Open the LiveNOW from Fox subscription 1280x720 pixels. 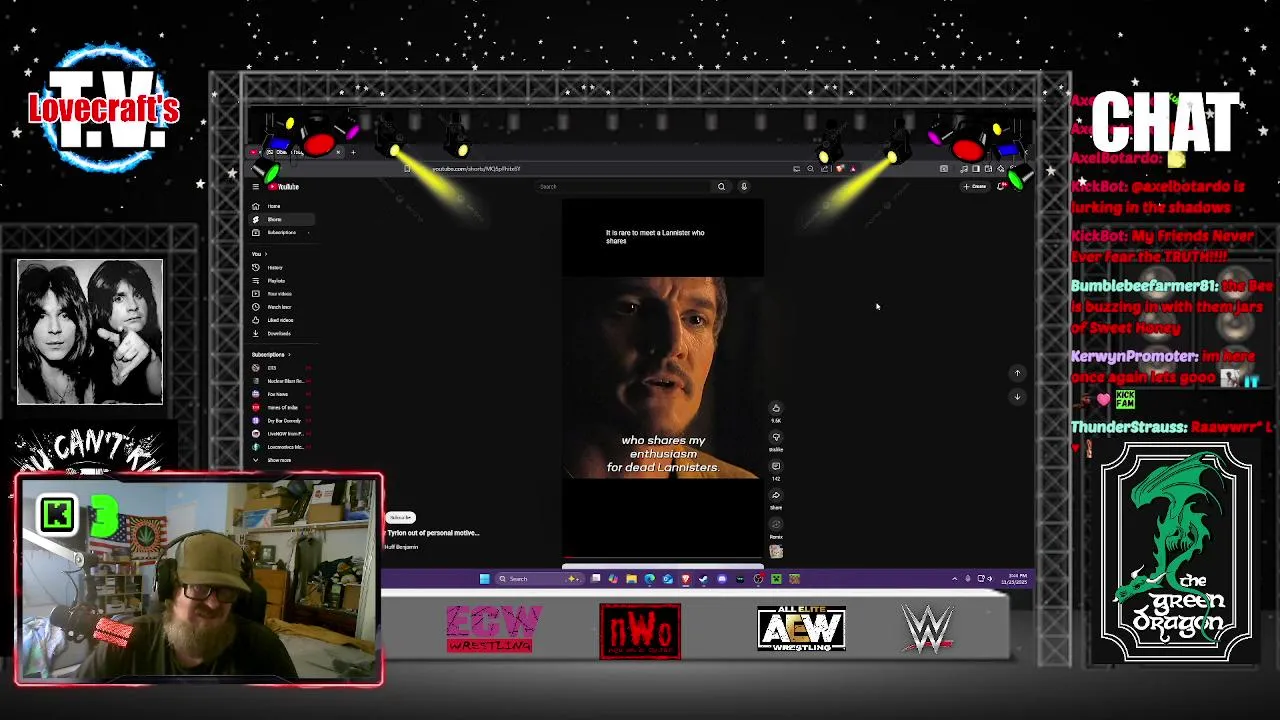[282, 434]
